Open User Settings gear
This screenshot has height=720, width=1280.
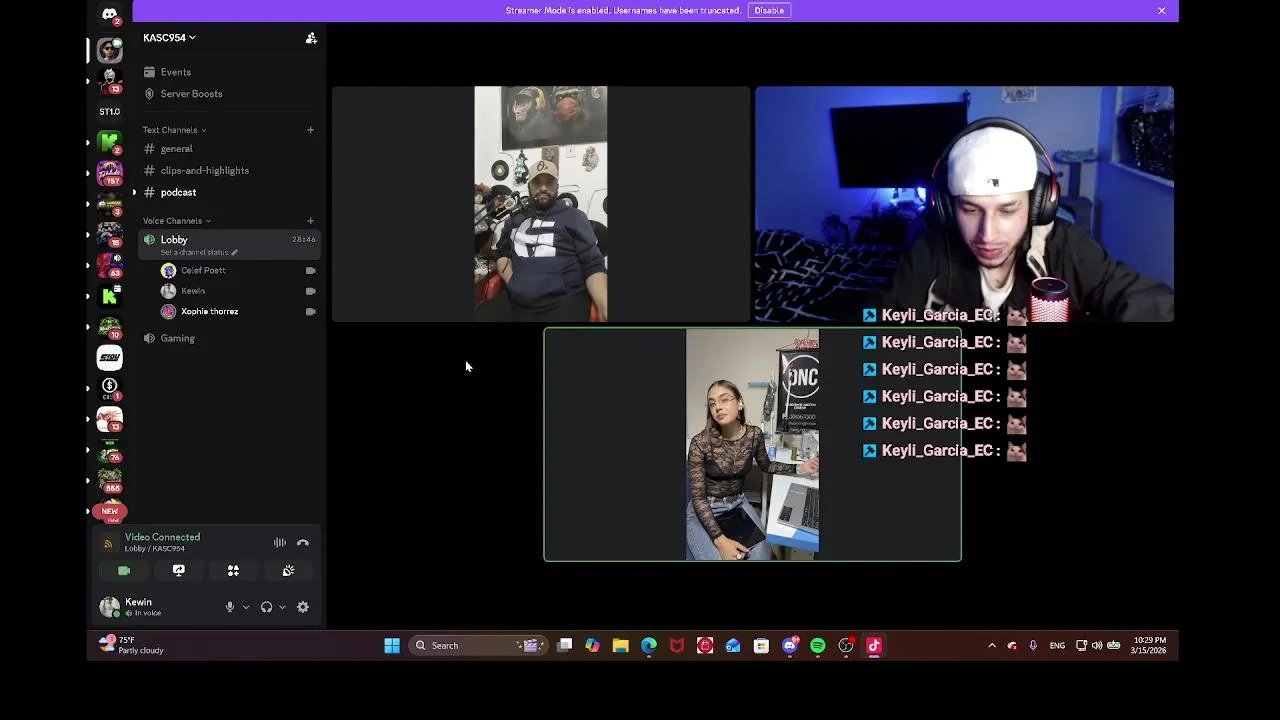[x=303, y=607]
